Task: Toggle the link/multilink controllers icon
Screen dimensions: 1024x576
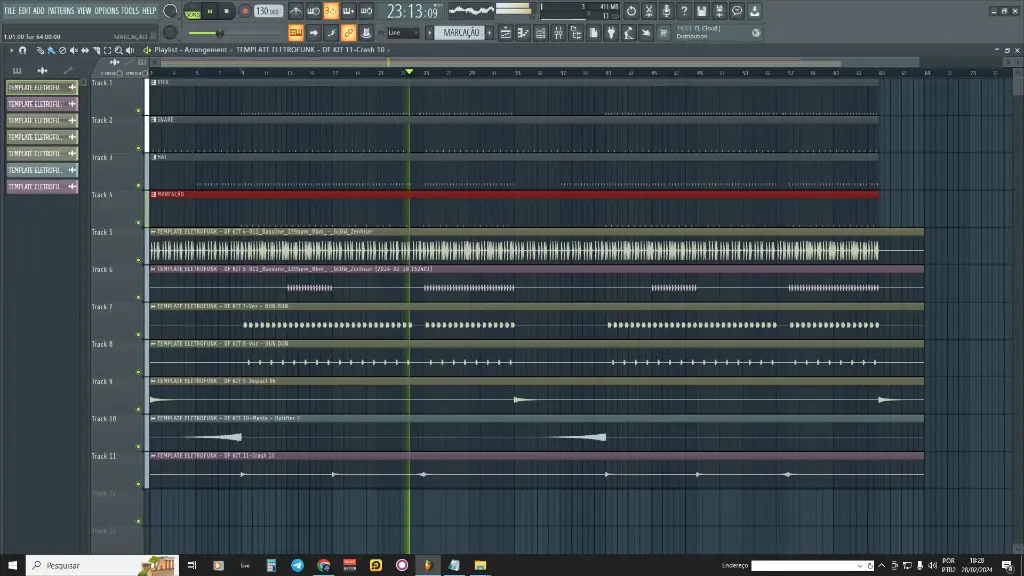Action: coord(349,33)
